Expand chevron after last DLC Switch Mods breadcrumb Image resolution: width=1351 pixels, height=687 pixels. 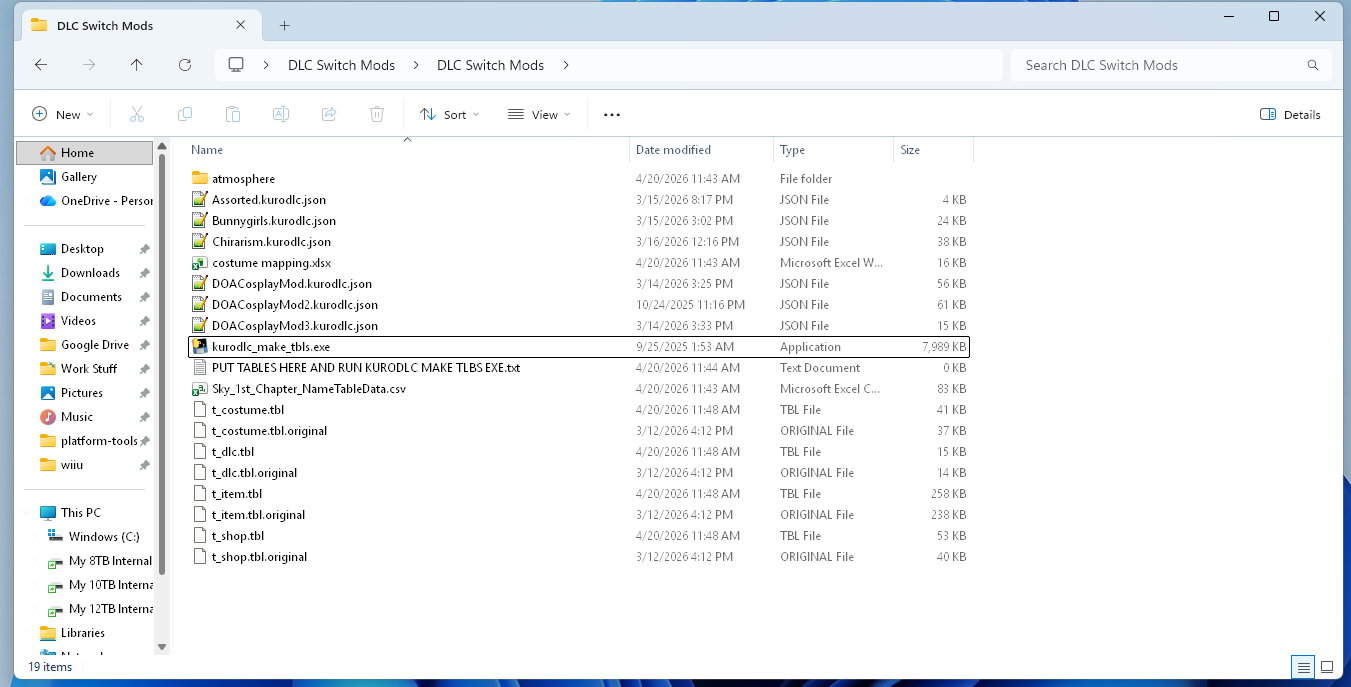[566, 65]
